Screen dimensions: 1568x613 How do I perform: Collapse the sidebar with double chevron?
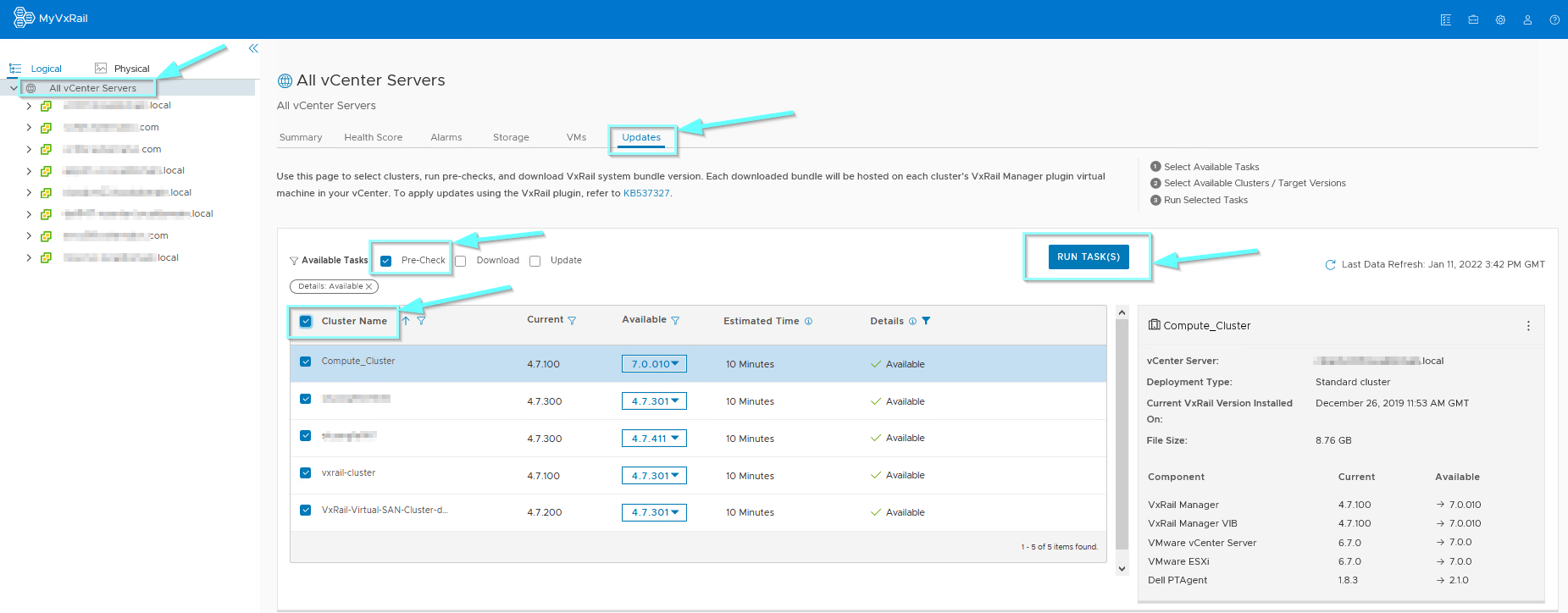(253, 48)
